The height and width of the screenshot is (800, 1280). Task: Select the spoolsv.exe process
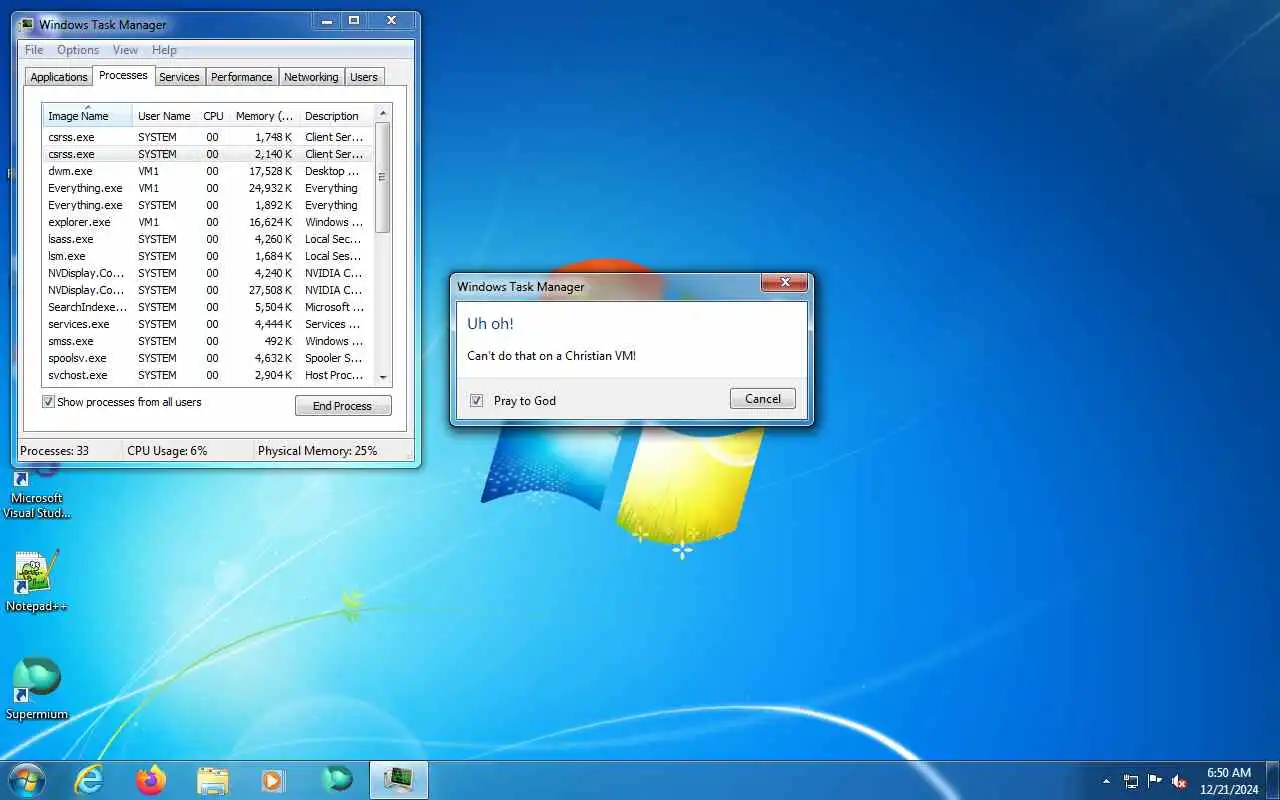click(x=208, y=358)
